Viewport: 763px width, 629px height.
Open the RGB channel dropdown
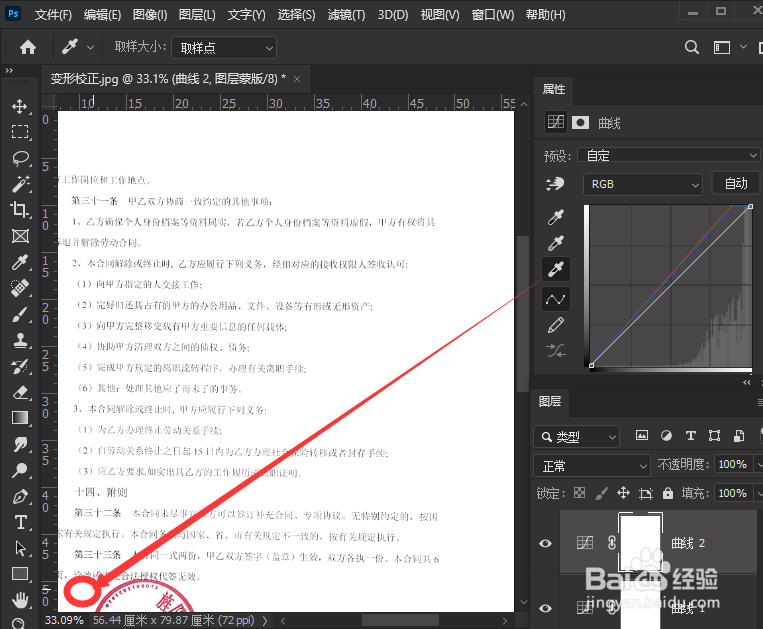click(643, 184)
